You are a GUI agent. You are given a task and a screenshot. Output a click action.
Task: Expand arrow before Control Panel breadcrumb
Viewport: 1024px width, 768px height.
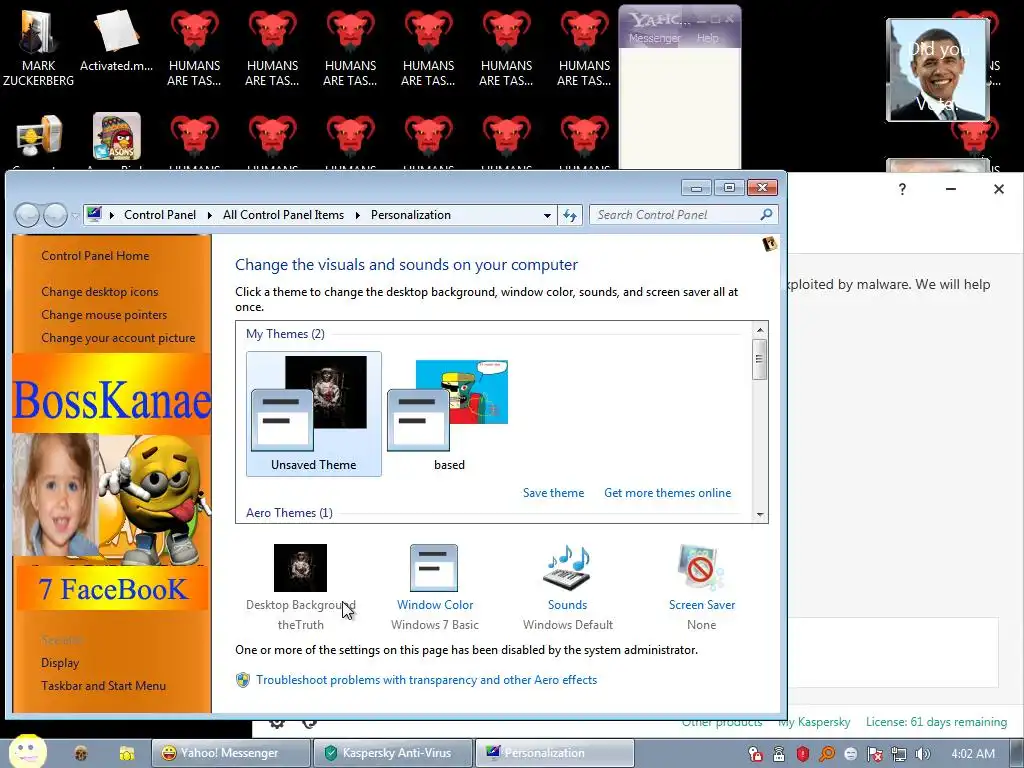112,215
